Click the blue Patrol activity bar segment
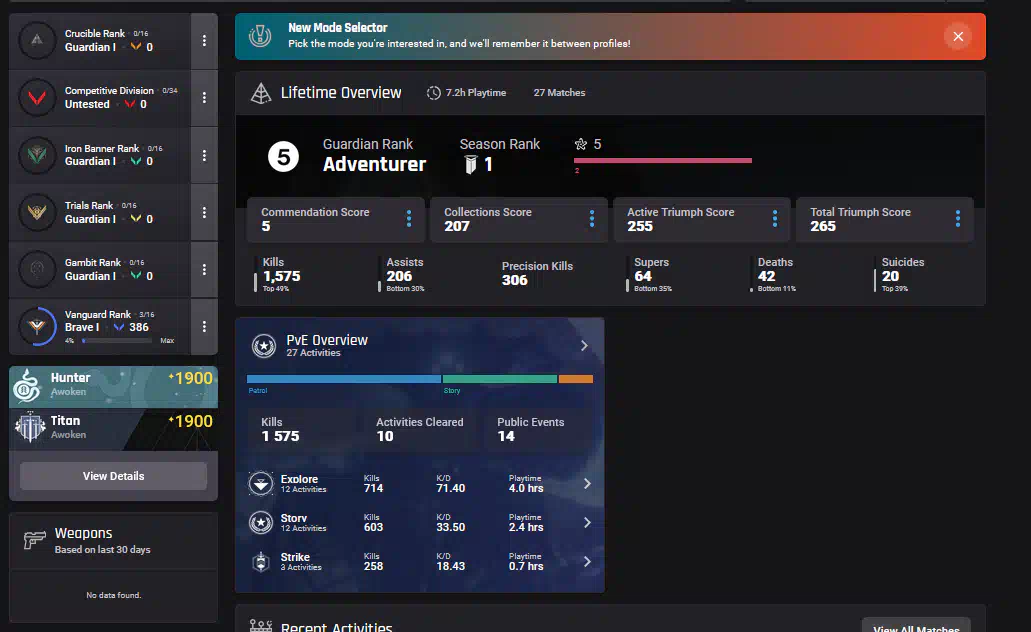 [x=344, y=379]
